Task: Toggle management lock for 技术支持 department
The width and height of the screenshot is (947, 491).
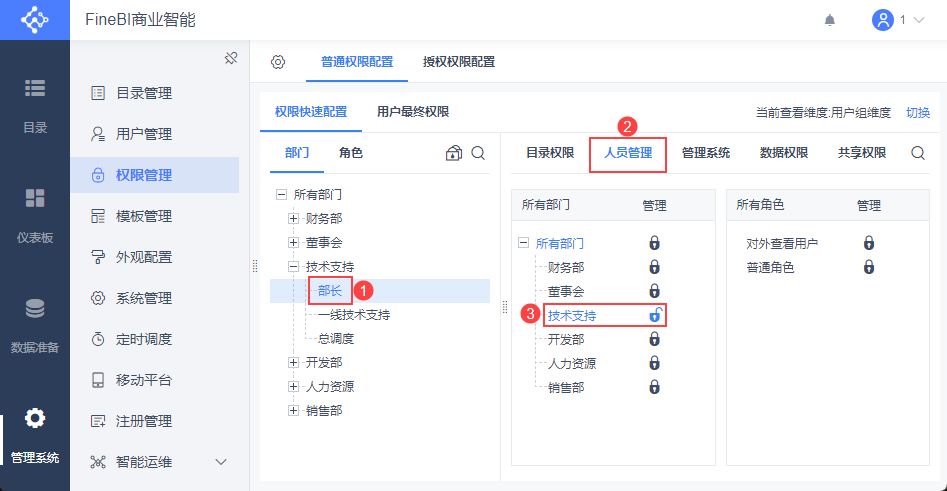Action: point(655,316)
